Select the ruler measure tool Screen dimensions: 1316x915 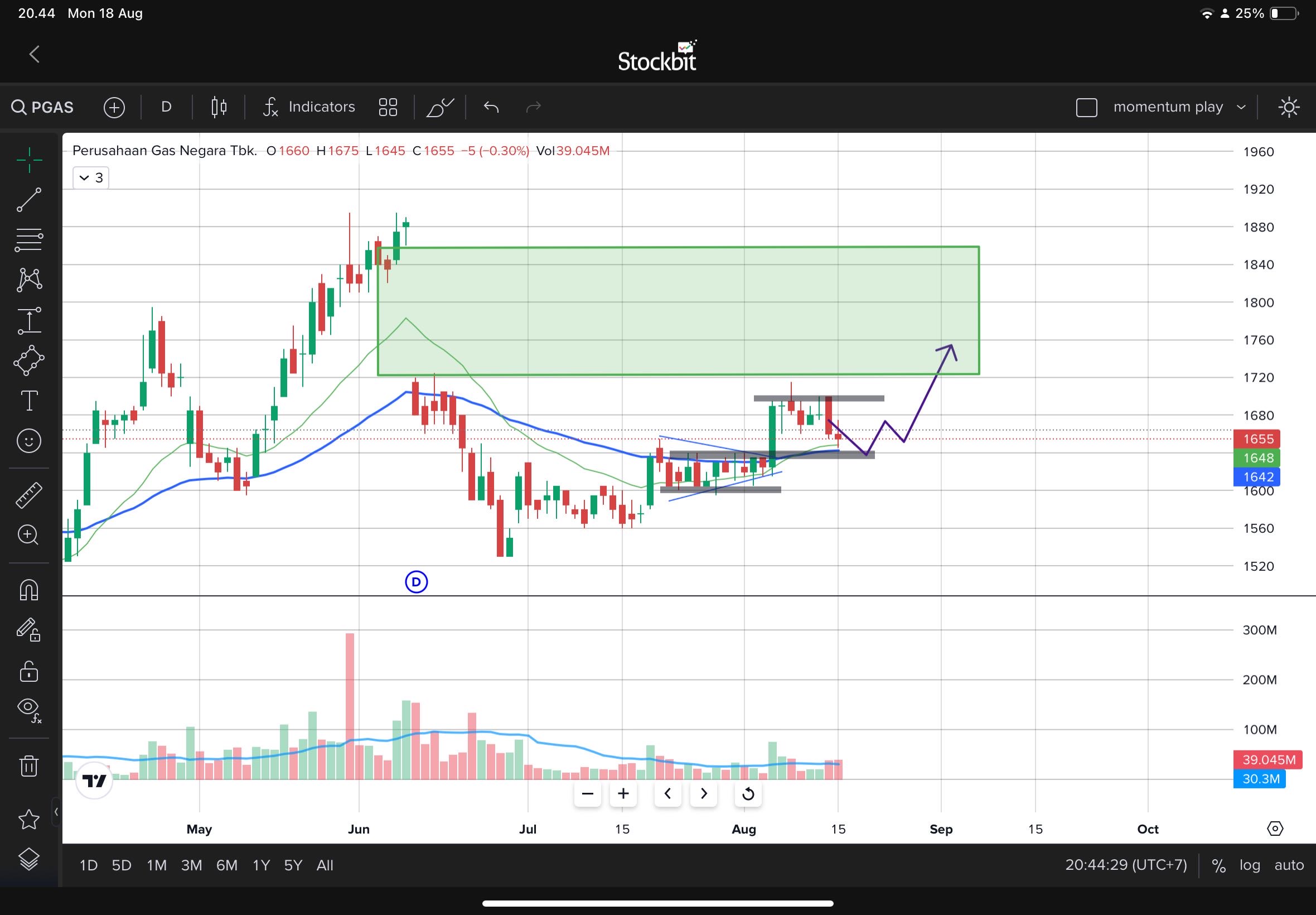click(x=28, y=495)
